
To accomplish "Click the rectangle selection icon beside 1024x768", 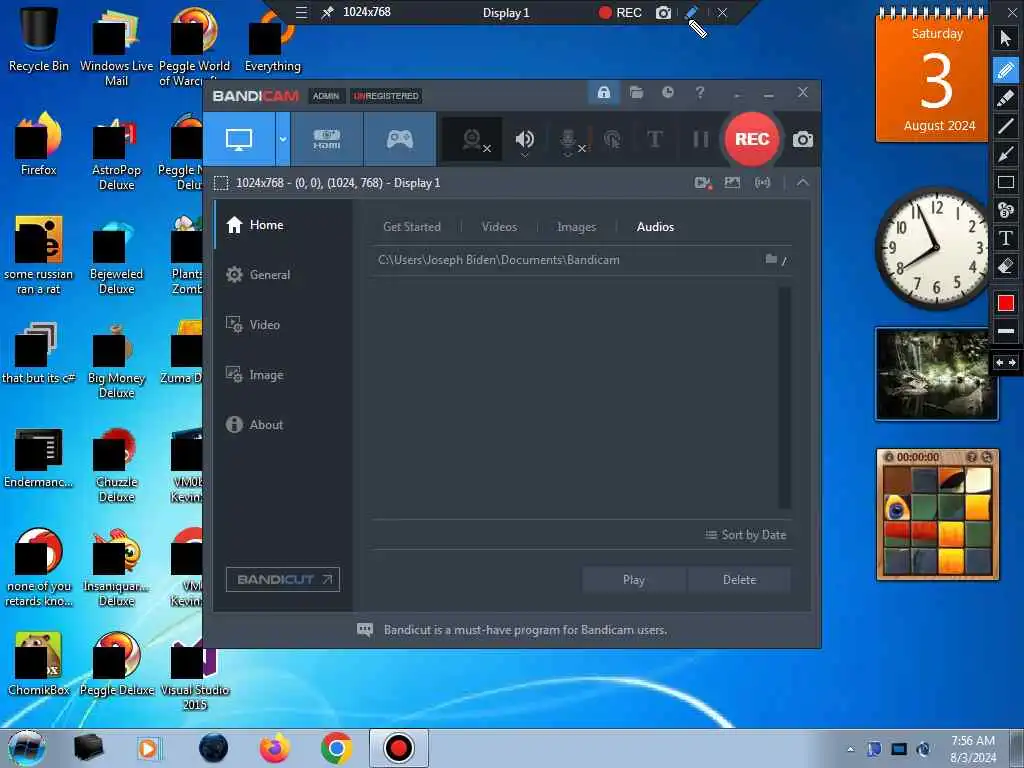I will [221, 183].
